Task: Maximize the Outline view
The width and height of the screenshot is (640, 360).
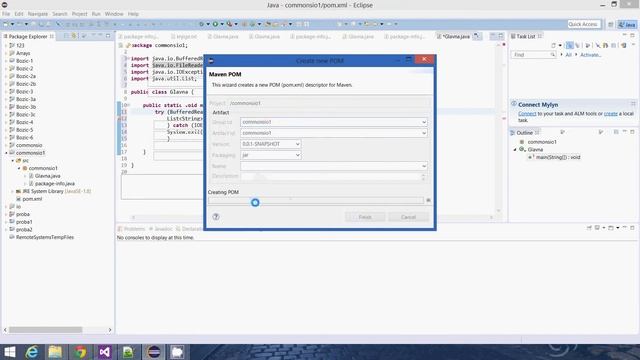Action: point(632,132)
